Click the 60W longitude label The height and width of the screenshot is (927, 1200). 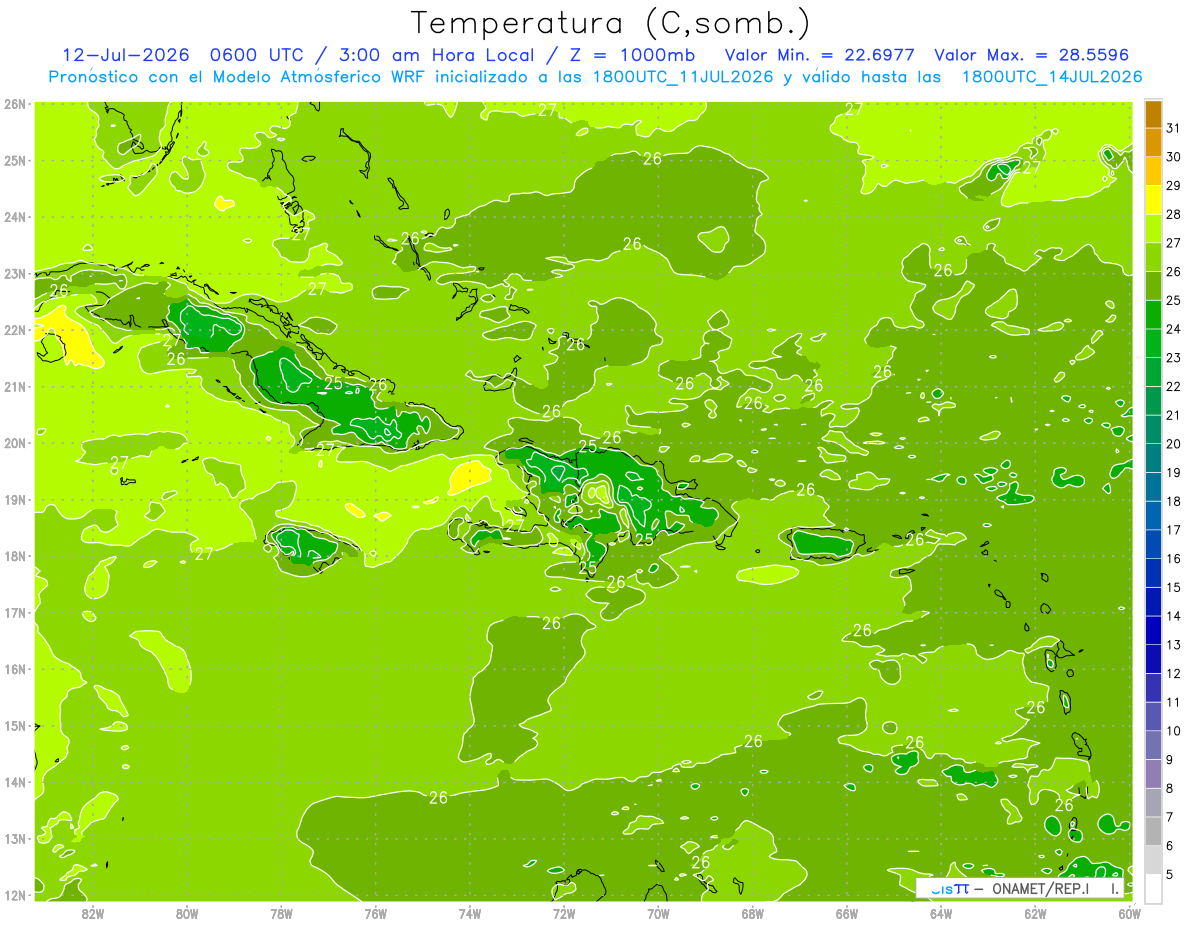pos(1130,913)
